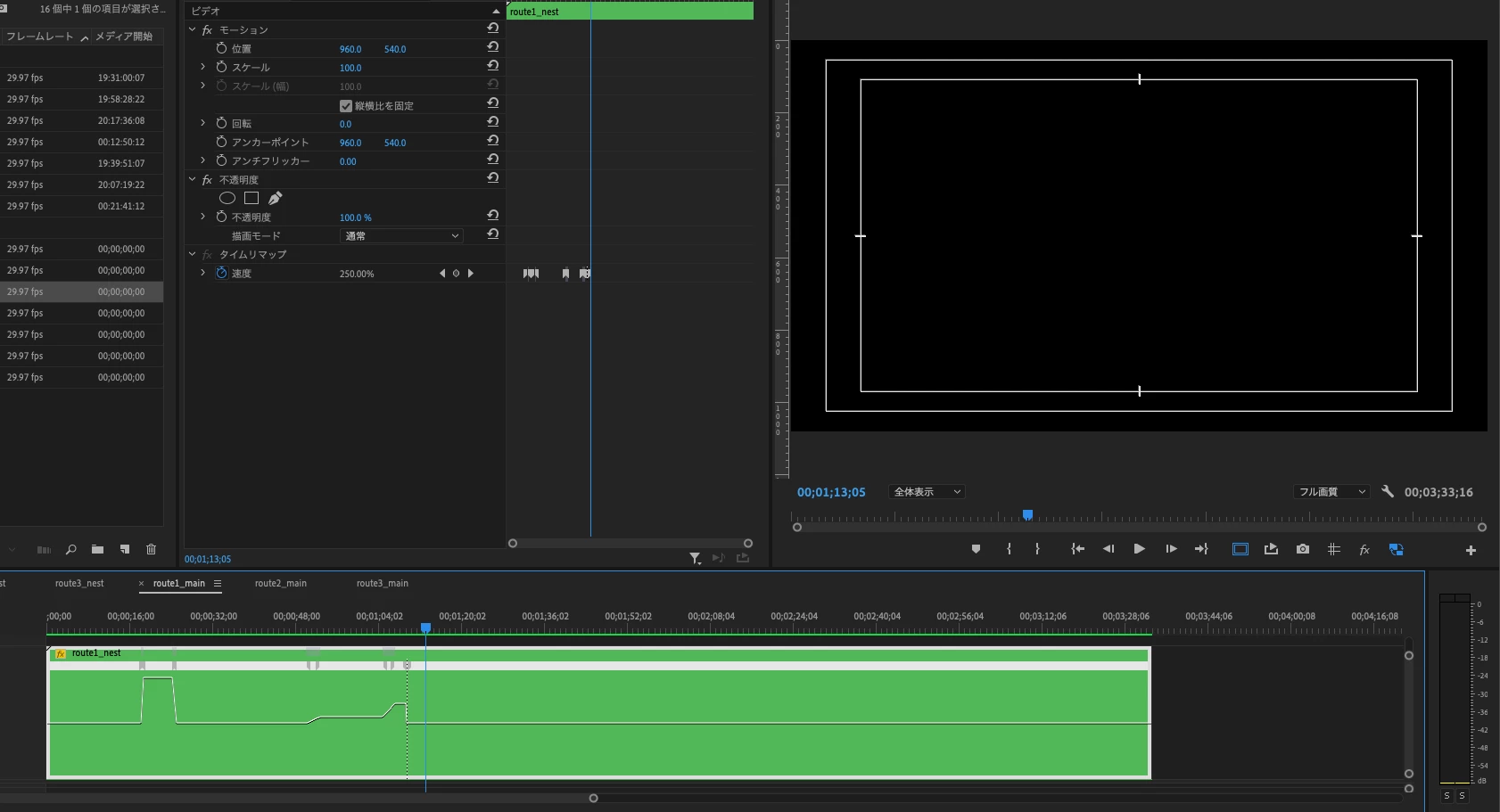Screen dimensions: 1500x812
Task: Switch to the route3_main timeline tab
Action: (x=383, y=583)
